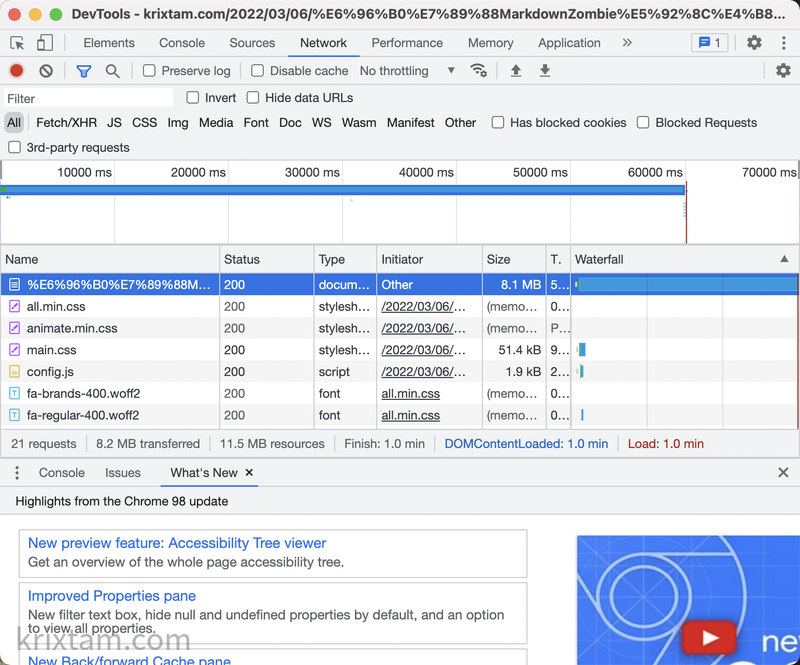Open network conditions wifi icon
This screenshot has height=665, width=800.
click(x=478, y=70)
